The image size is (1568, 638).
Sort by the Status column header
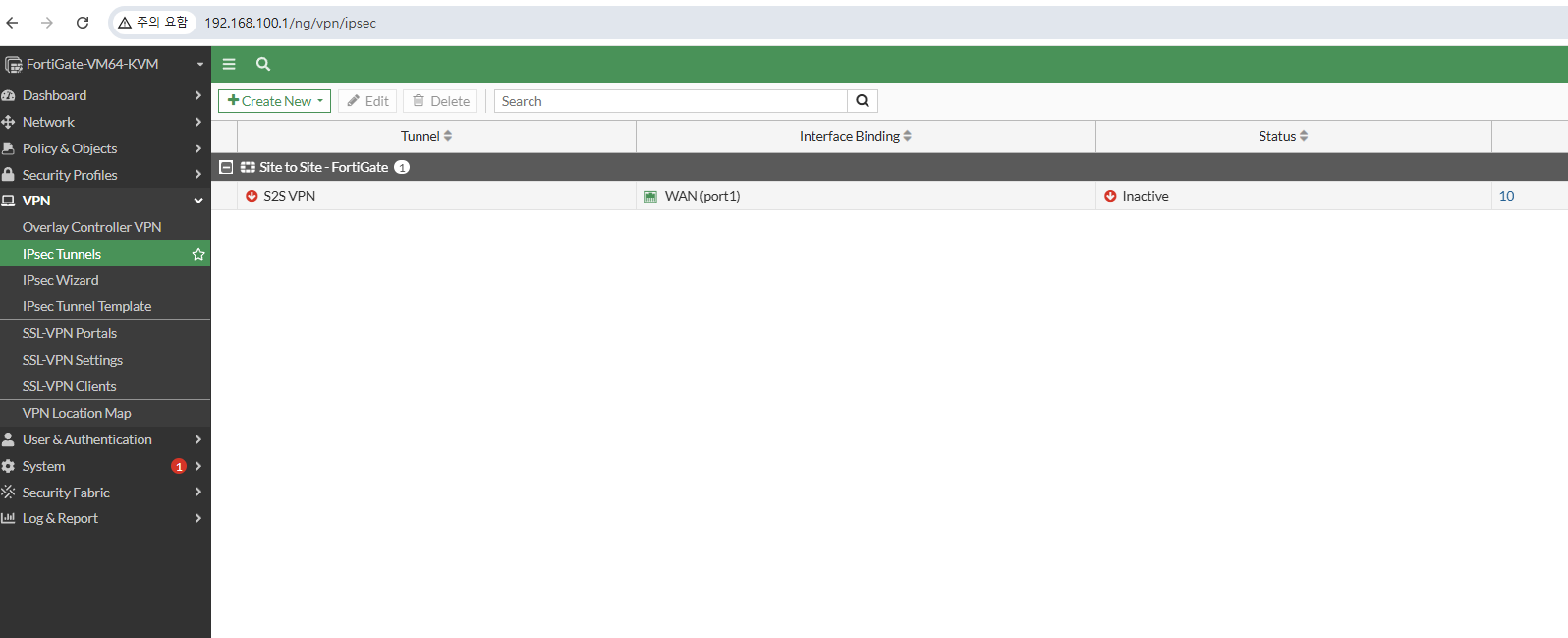[x=1283, y=136]
